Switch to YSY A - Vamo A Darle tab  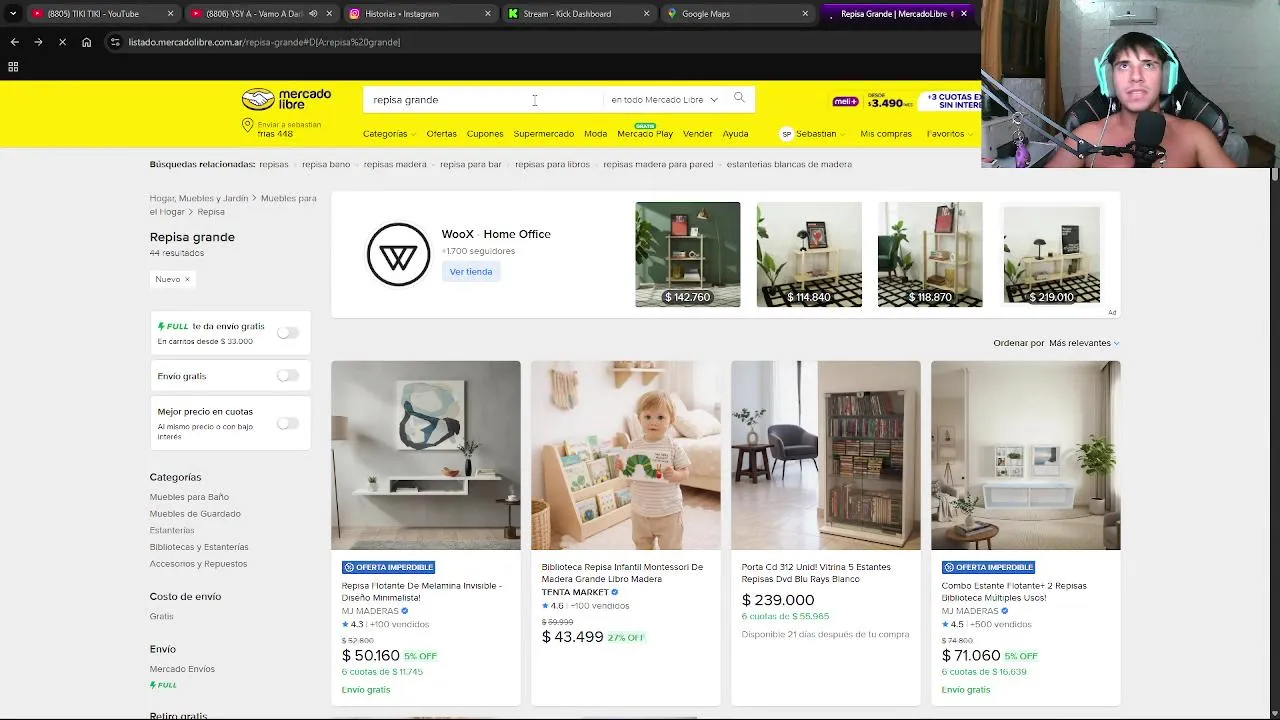coord(260,14)
